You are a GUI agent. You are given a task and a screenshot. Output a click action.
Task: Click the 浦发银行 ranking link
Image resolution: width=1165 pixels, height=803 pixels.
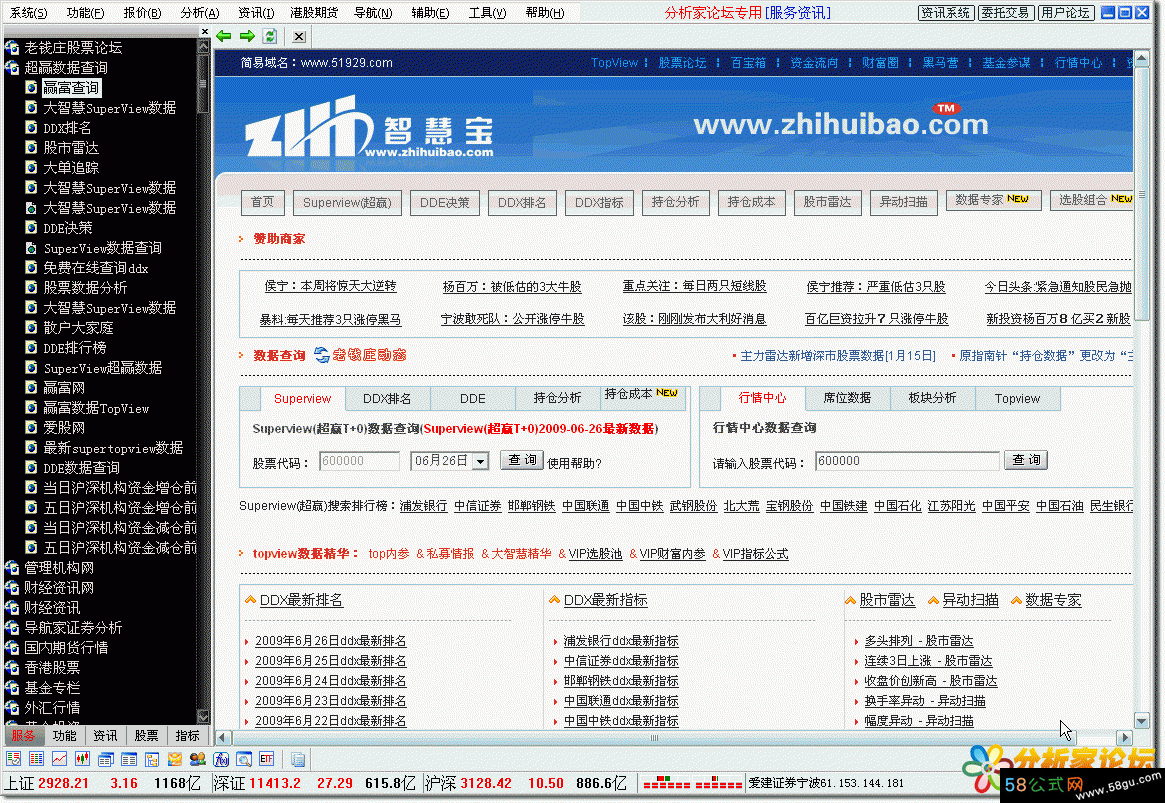click(x=424, y=506)
